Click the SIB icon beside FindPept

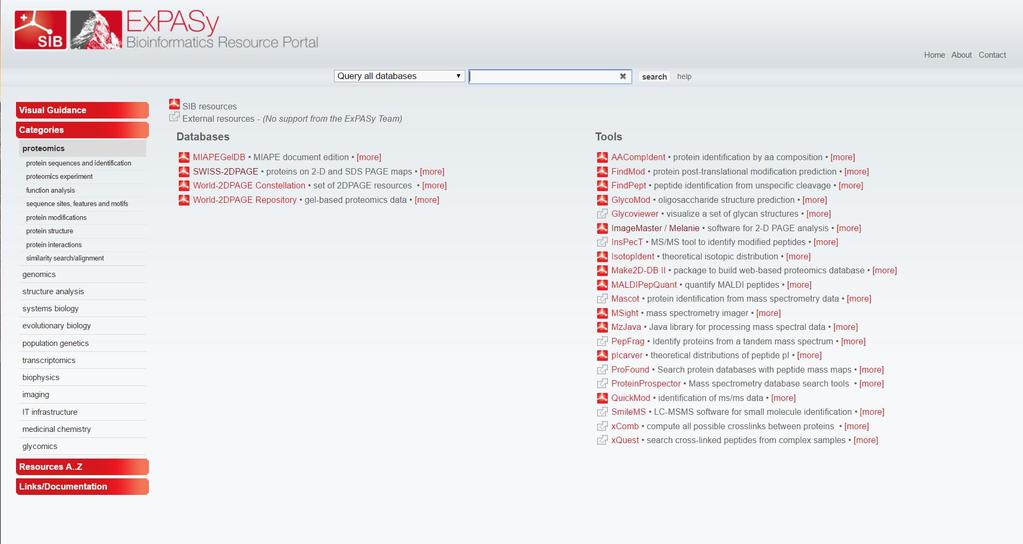point(602,185)
